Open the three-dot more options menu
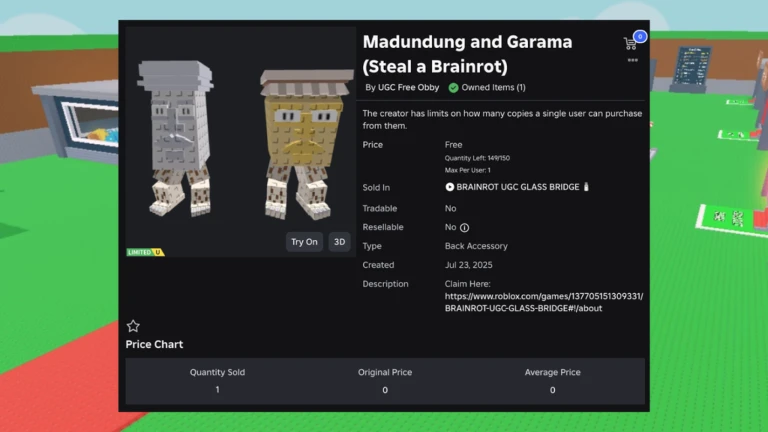 point(633,60)
